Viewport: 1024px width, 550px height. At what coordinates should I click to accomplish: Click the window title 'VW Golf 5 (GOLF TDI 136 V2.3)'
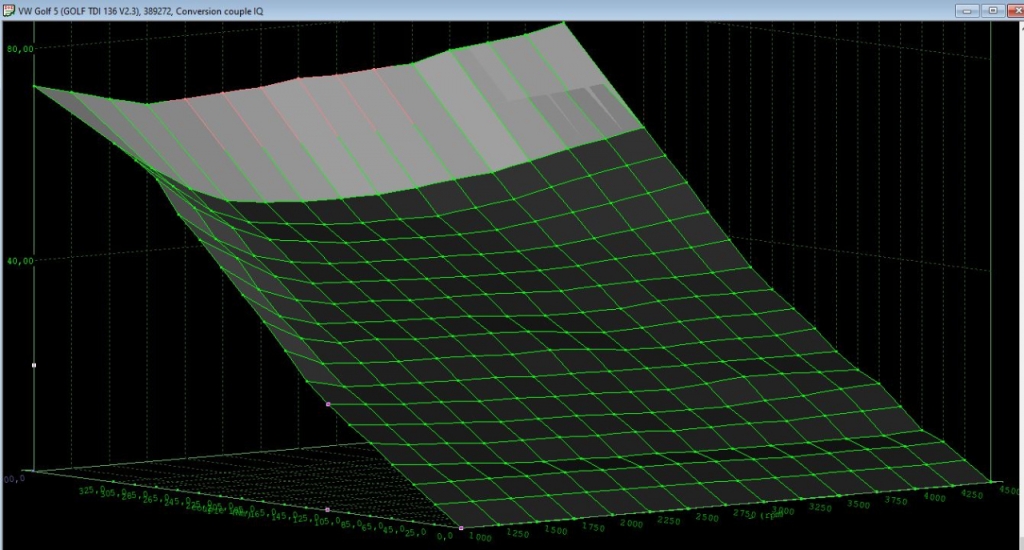pyautogui.click(x=78, y=11)
